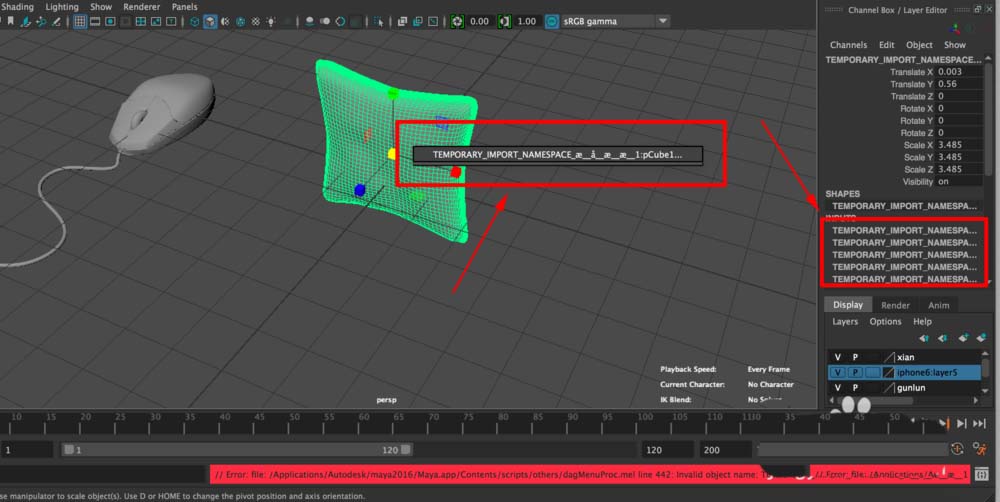Click create layer from selected icon
Screen dimensions: 1000x502
[982, 338]
